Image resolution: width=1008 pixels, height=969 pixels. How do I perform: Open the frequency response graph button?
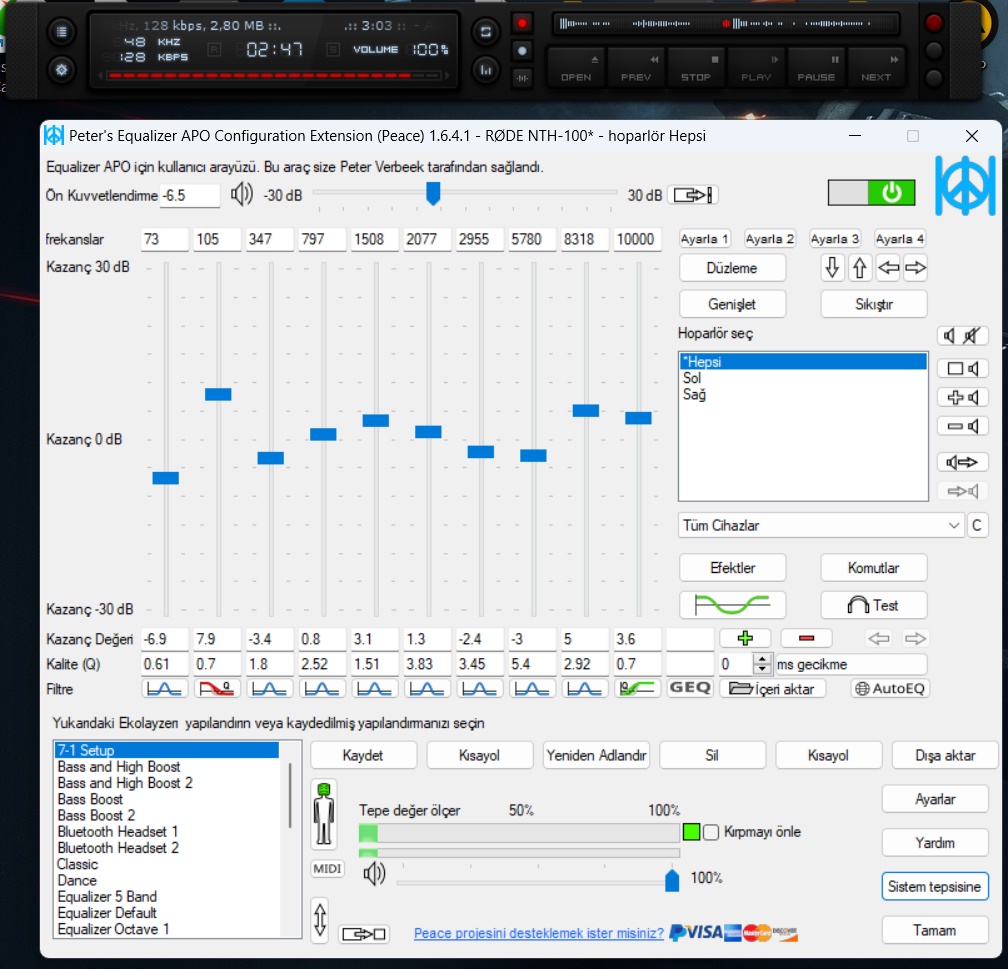pyautogui.click(x=732, y=604)
